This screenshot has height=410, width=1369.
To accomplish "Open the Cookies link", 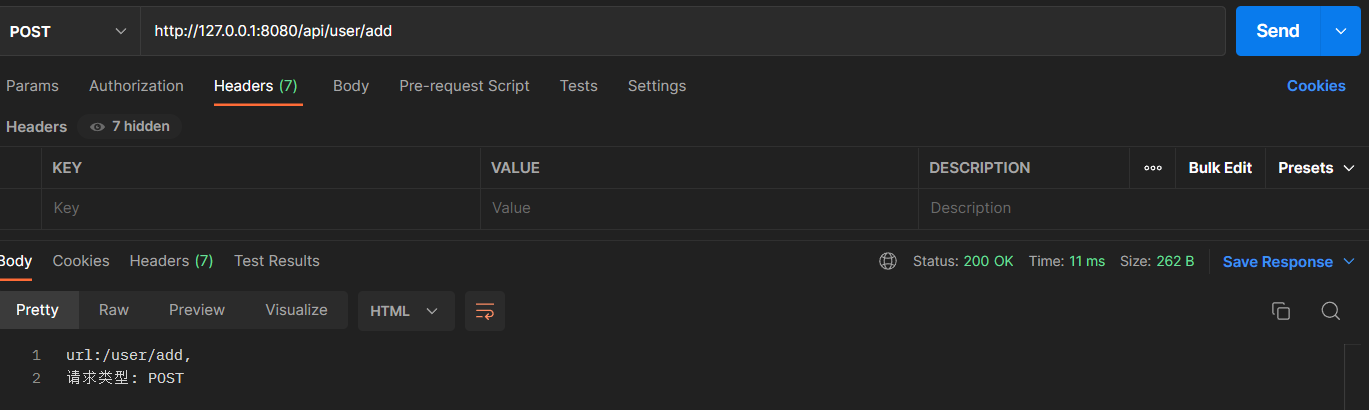I will (x=1315, y=86).
